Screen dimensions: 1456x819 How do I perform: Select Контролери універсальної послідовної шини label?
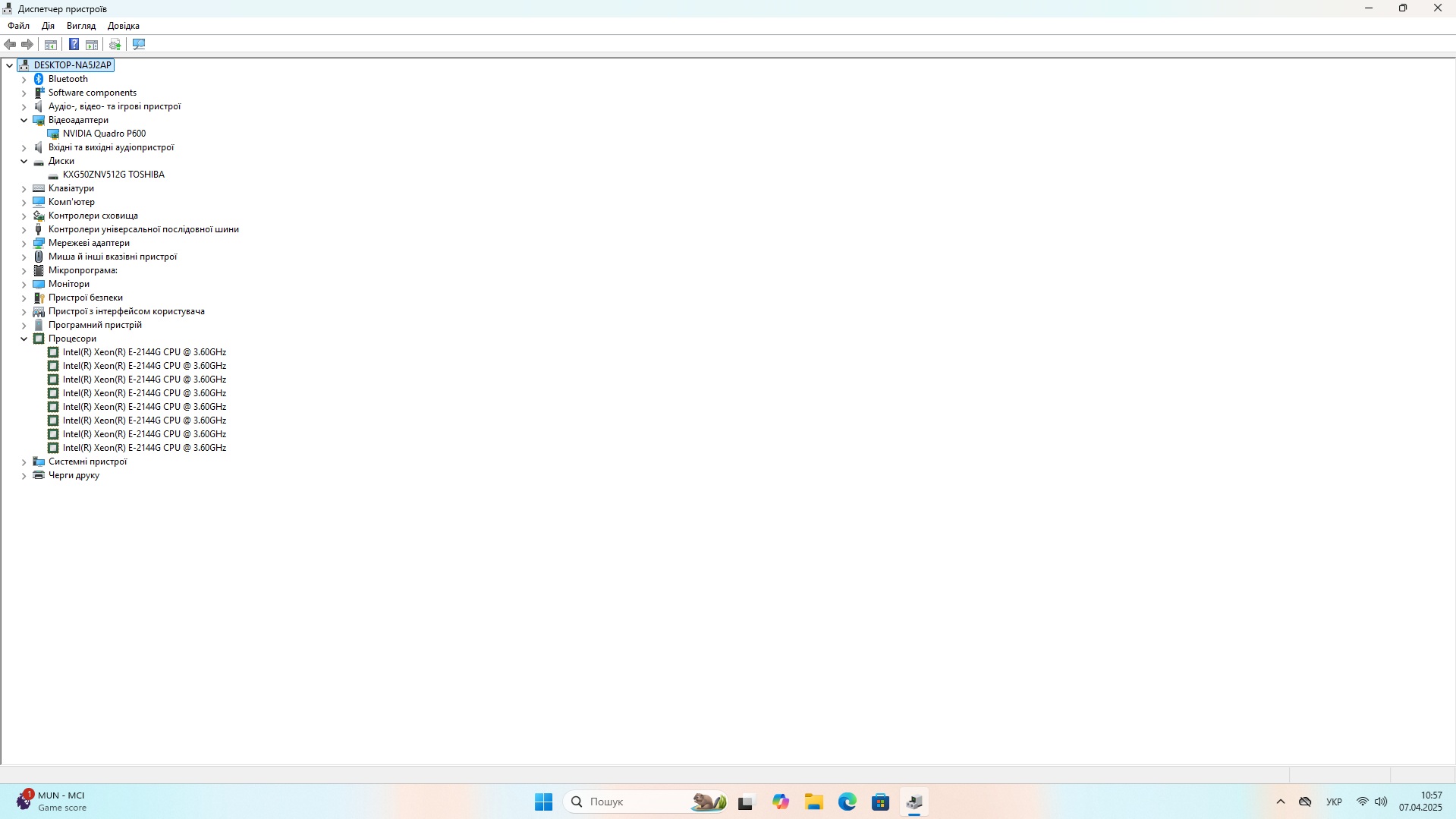143,229
